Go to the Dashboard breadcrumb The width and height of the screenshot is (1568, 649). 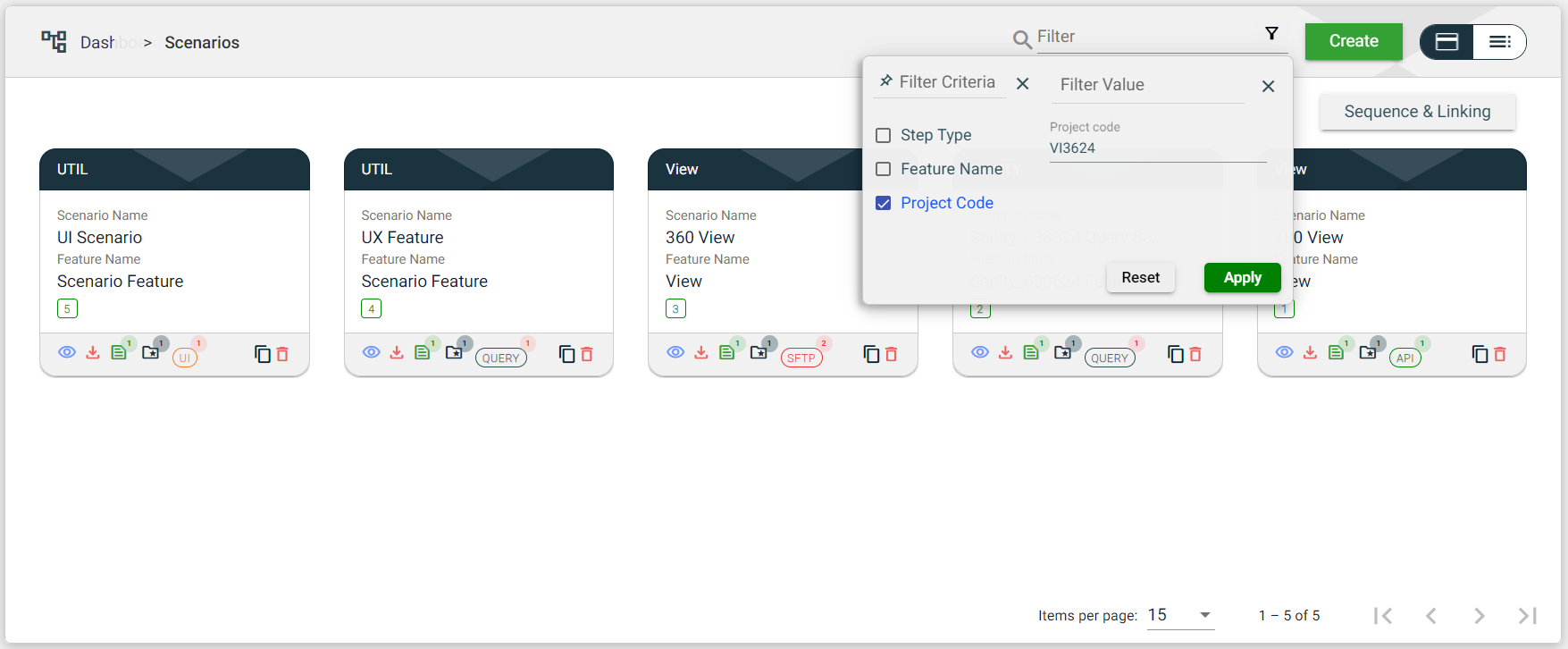[x=98, y=43]
